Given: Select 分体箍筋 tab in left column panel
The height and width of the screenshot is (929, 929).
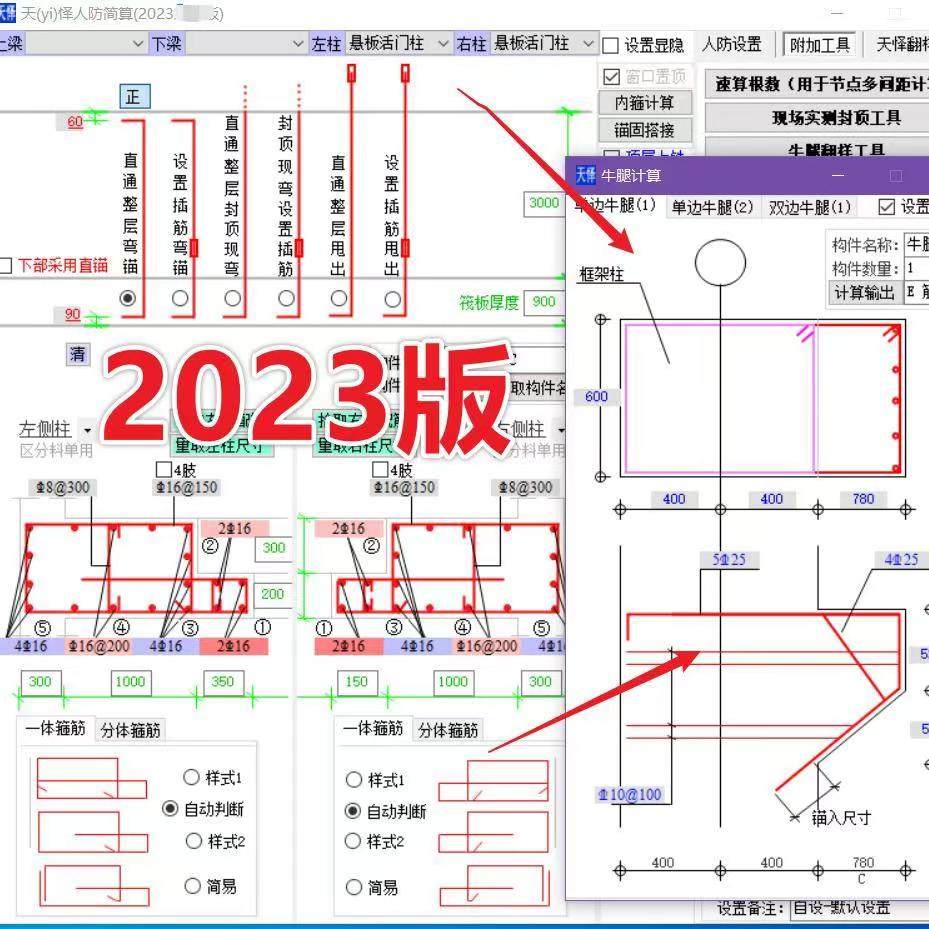Looking at the screenshot, I should pos(130,730).
